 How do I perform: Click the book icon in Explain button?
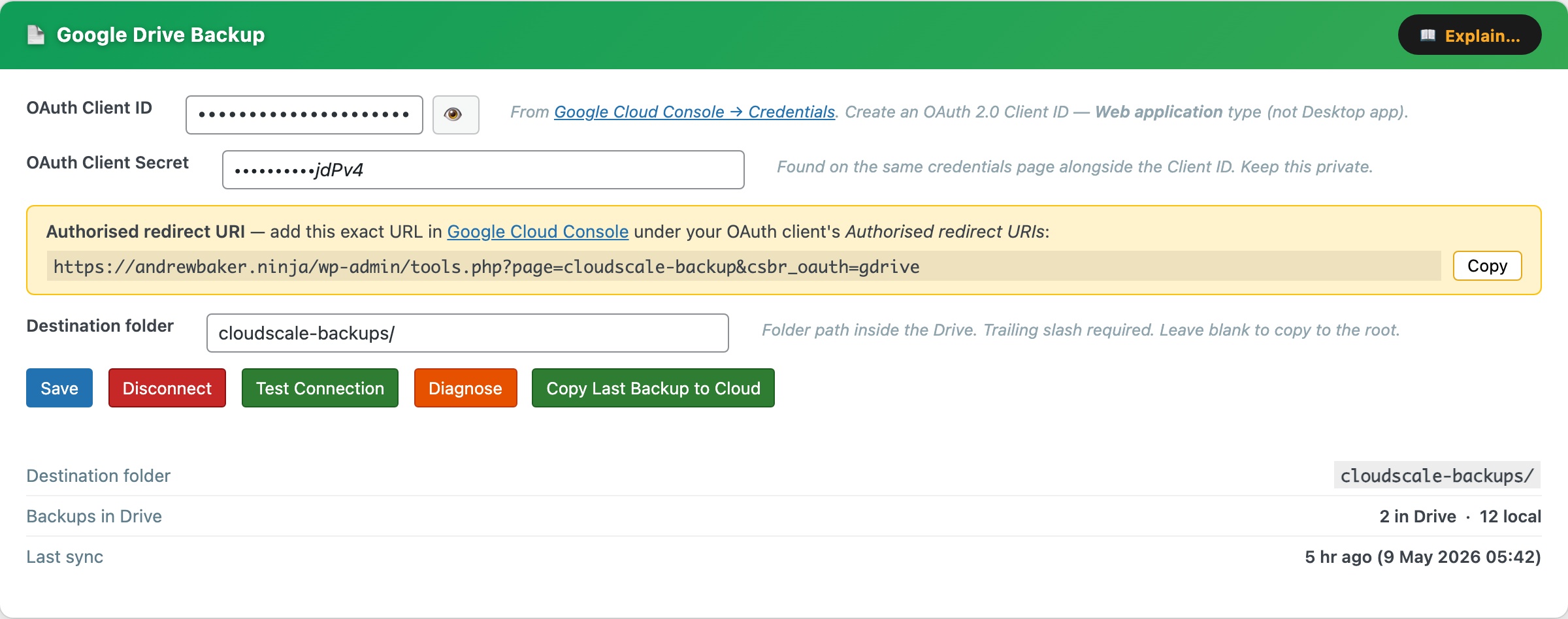pos(1428,35)
